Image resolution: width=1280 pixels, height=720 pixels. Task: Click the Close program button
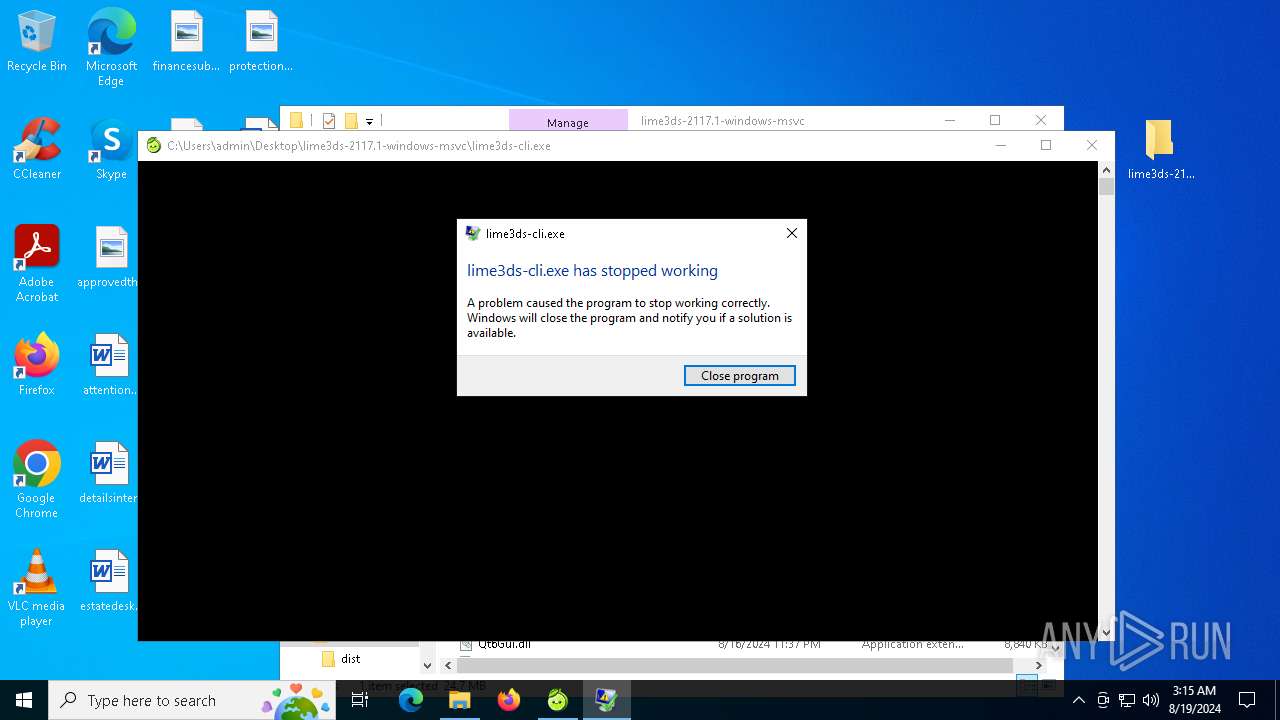point(739,376)
